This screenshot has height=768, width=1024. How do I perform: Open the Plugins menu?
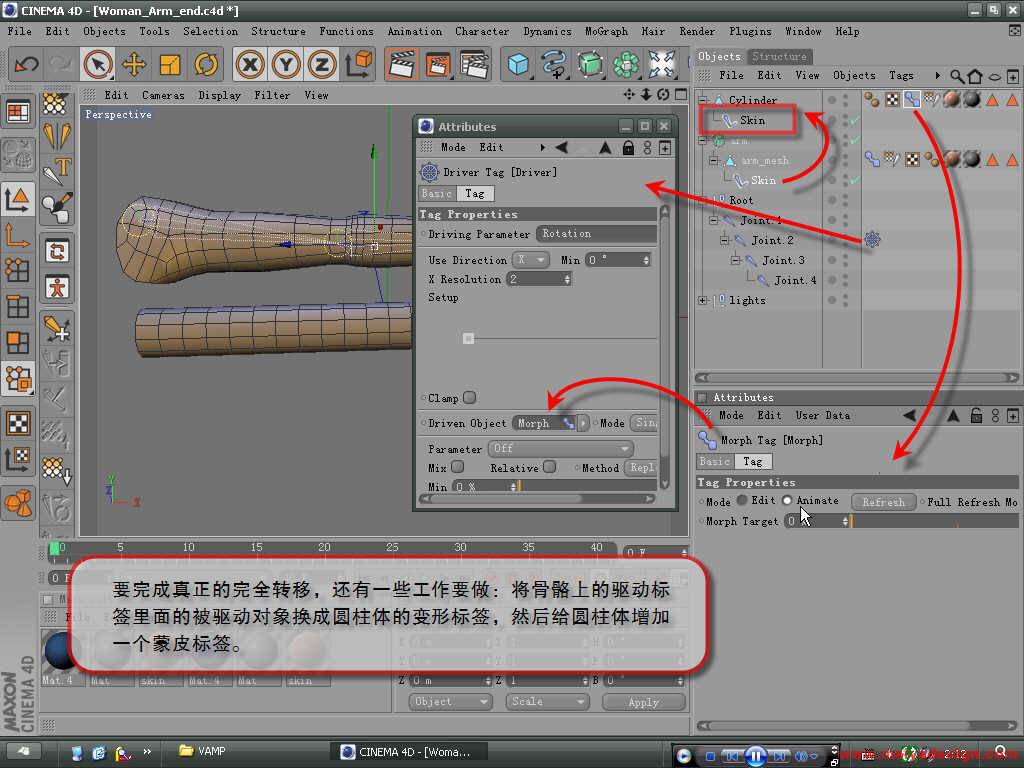point(750,31)
